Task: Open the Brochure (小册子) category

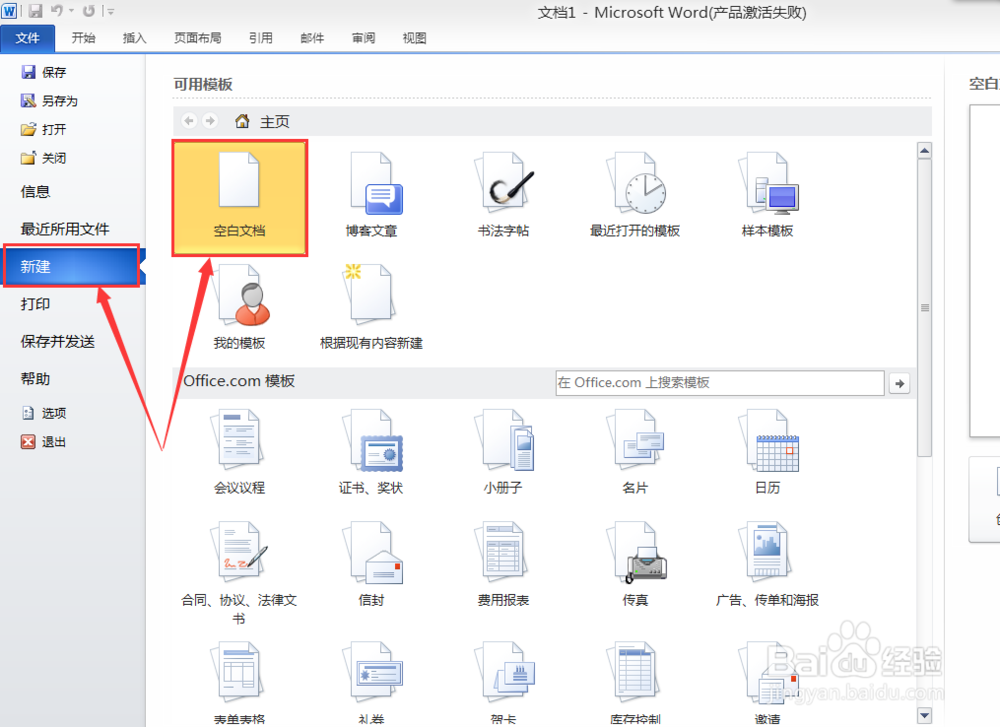Action: click(503, 453)
